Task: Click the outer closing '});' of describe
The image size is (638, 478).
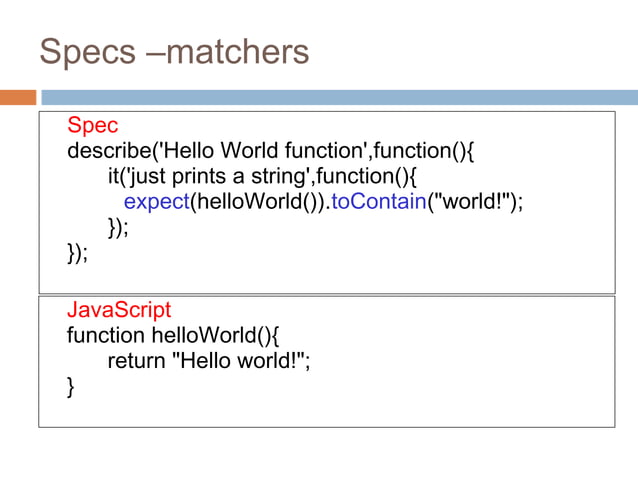Action: (x=77, y=253)
